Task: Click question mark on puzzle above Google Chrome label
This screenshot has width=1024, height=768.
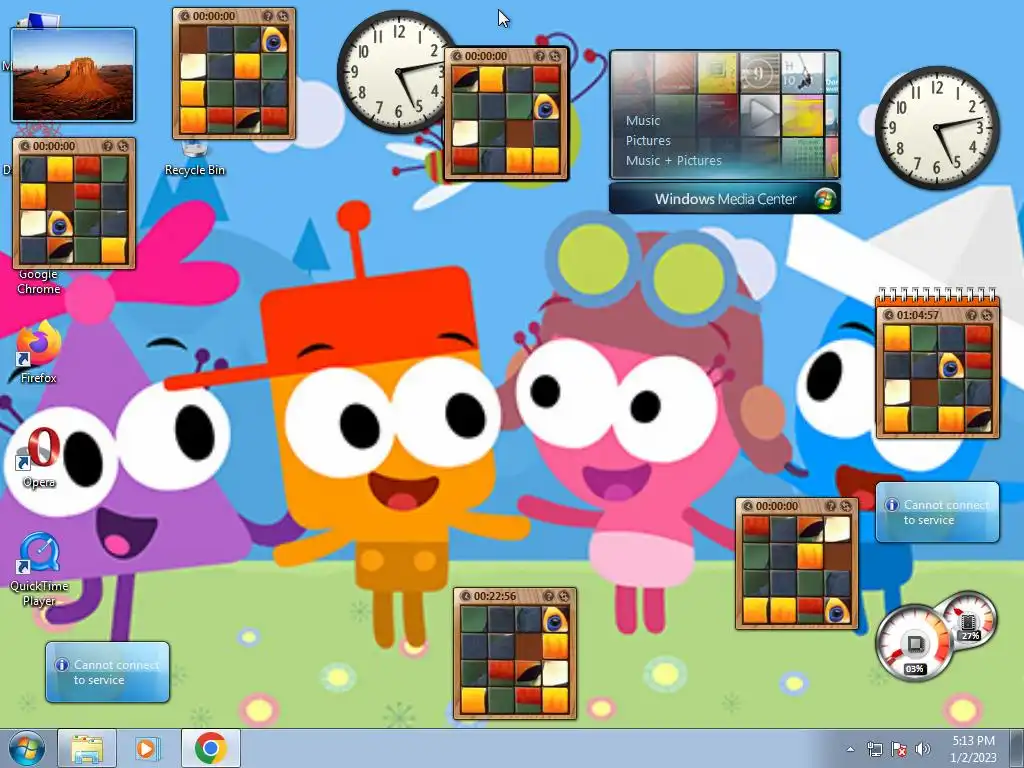Action: coord(108,146)
